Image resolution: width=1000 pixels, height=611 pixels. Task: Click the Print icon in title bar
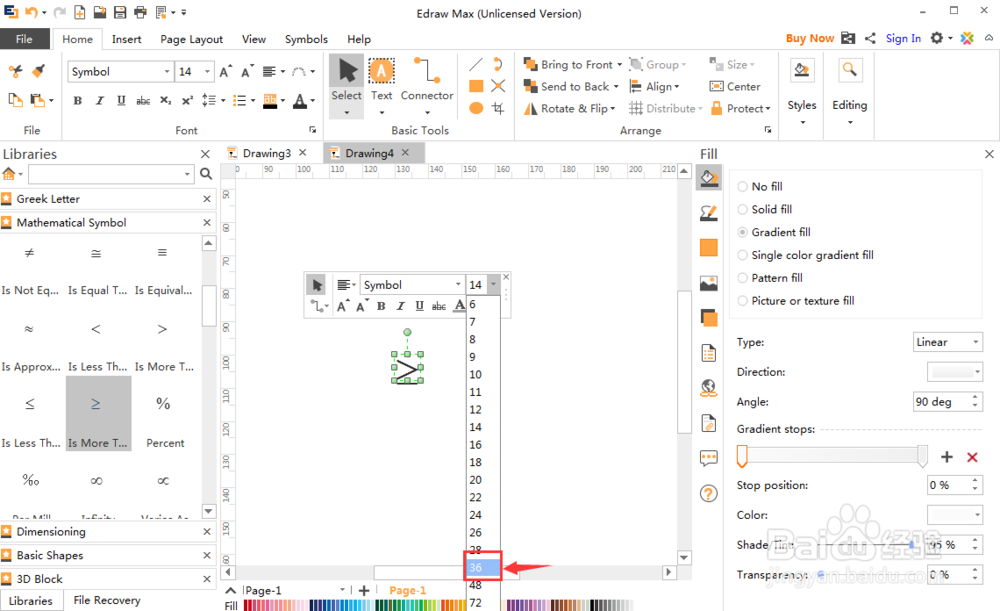coord(140,12)
